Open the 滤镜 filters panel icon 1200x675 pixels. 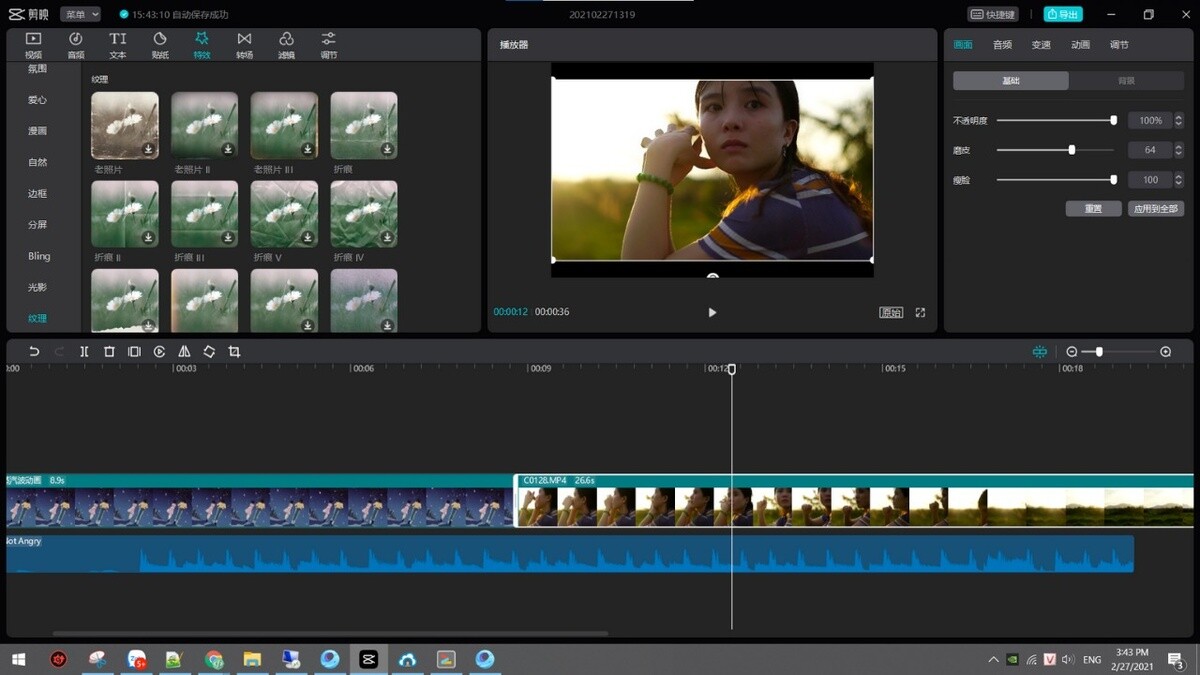click(286, 44)
